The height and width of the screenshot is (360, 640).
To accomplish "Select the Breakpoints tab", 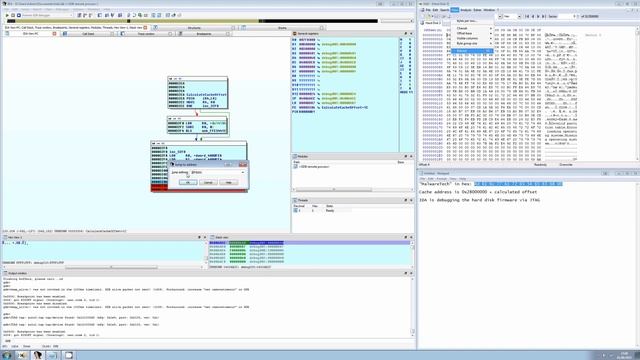I will [x=204, y=33].
